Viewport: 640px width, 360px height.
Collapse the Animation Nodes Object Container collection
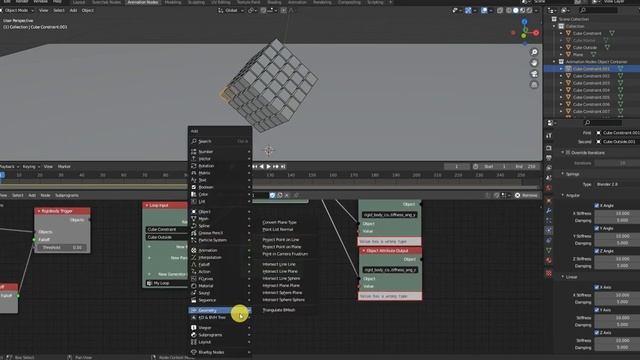click(x=554, y=62)
